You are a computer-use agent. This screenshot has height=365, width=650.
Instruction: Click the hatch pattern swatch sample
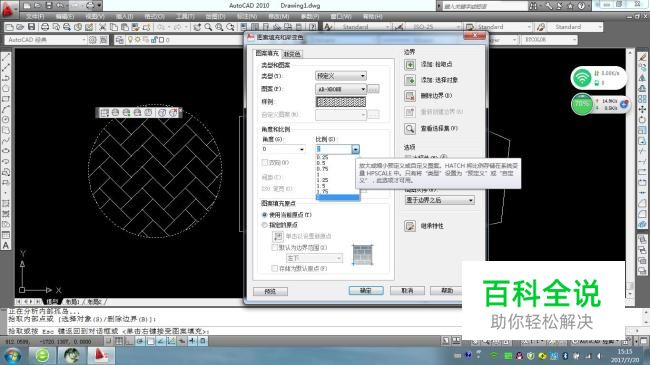click(x=341, y=102)
